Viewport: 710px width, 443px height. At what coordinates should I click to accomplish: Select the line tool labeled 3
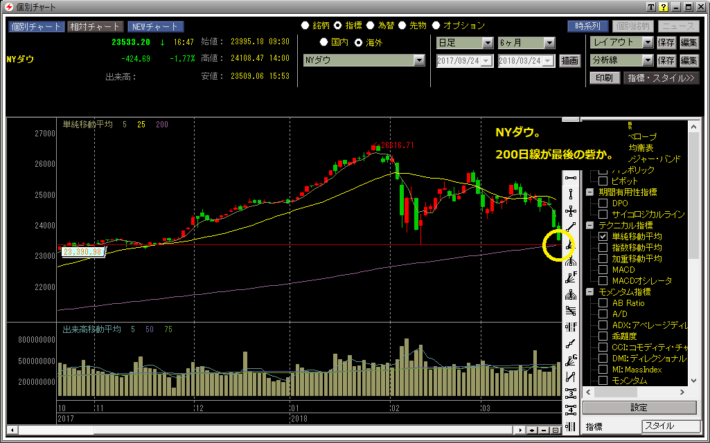click(x=571, y=393)
